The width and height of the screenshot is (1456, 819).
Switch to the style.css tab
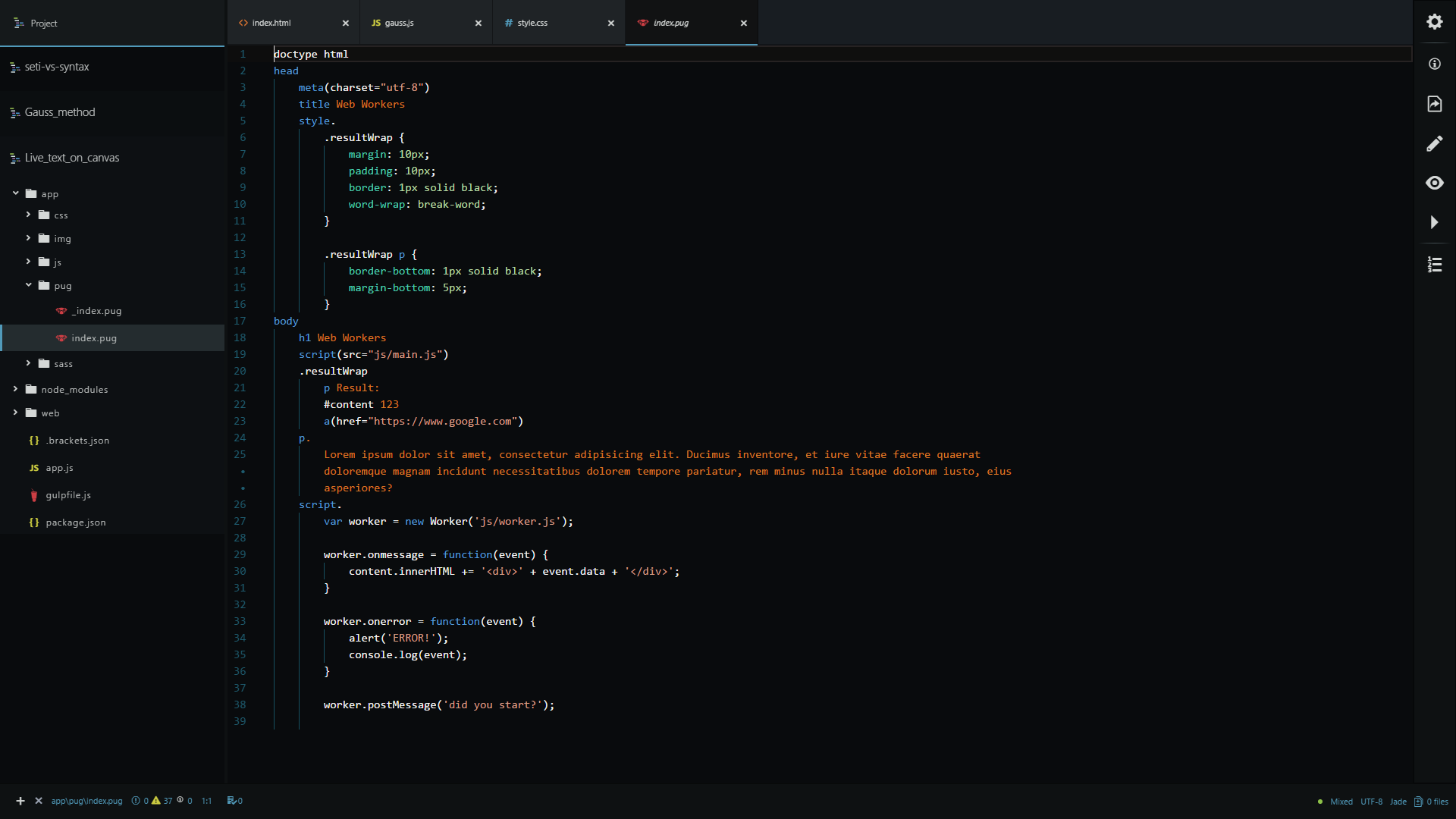coord(532,23)
